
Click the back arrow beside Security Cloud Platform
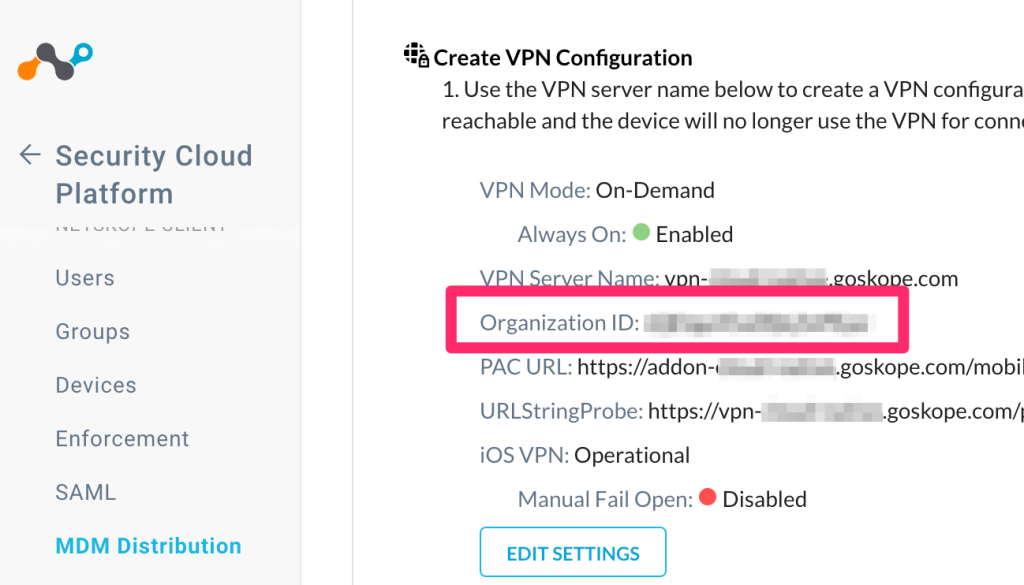(30, 155)
